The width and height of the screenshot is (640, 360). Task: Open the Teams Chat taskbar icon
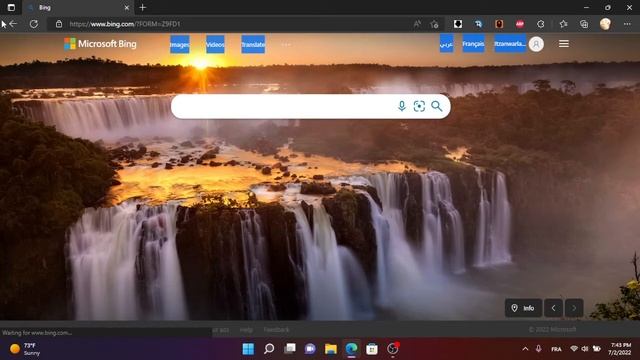[310, 349]
